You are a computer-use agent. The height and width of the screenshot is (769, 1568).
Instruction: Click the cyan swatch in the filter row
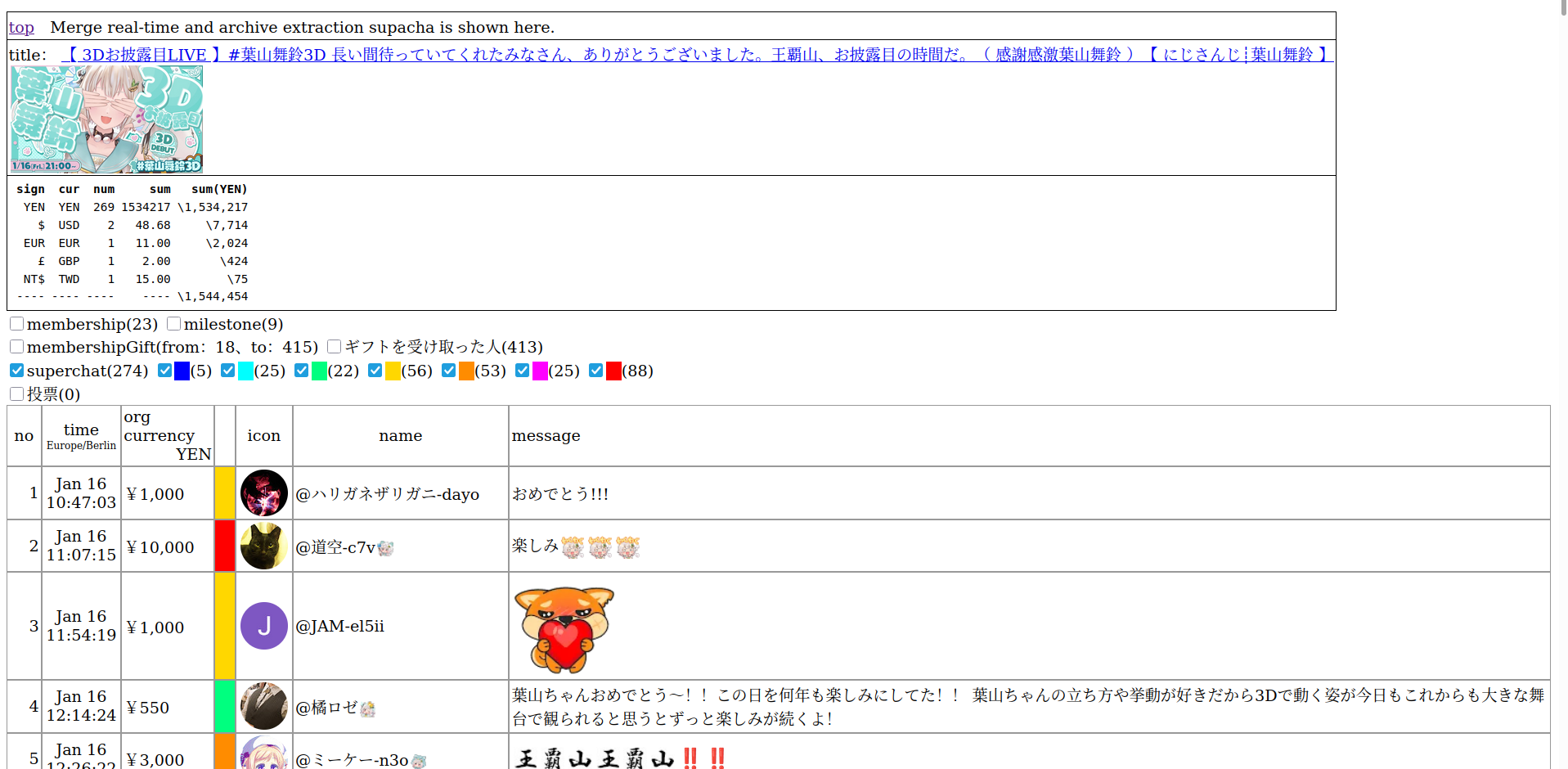(x=245, y=371)
